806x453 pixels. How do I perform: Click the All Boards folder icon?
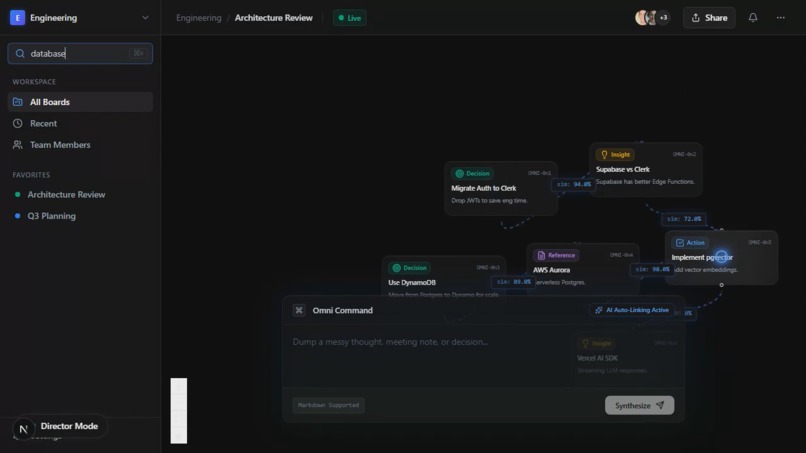(17, 102)
